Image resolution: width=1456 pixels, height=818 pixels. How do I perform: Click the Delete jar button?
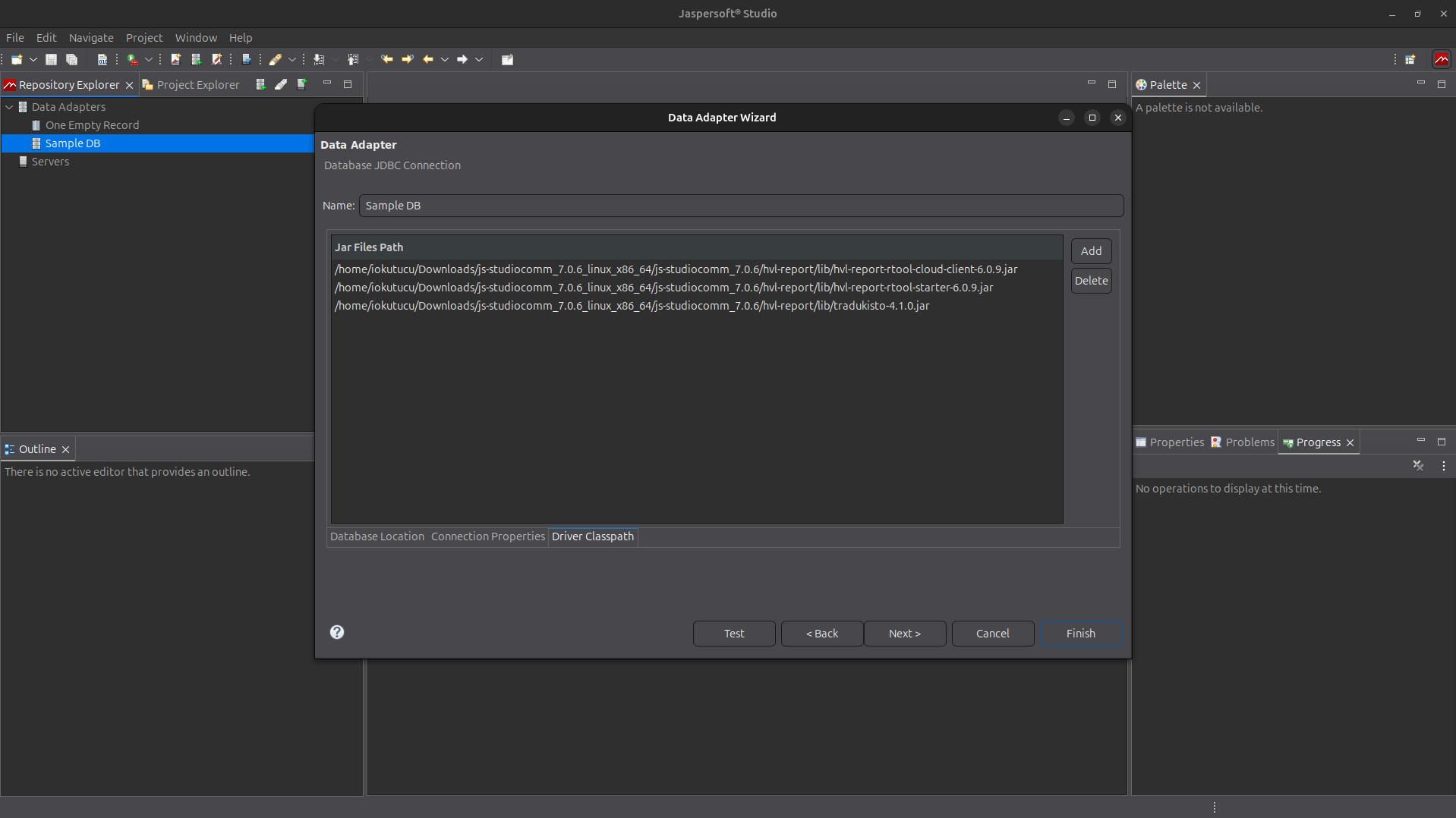coord(1091,281)
